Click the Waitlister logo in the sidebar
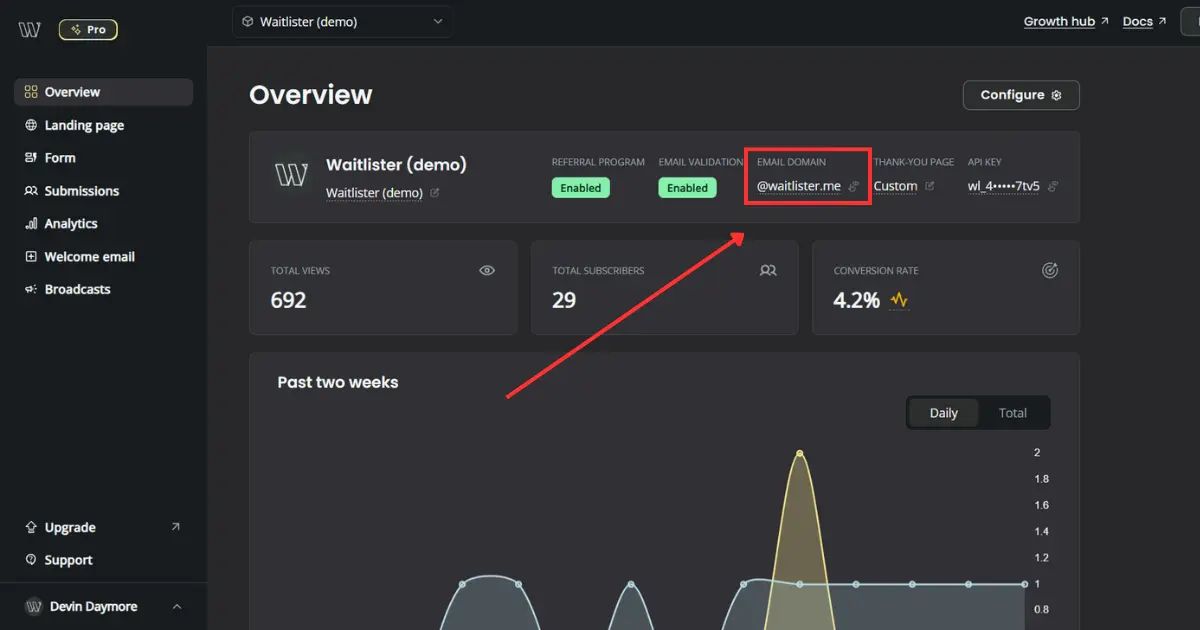Viewport: 1200px width, 630px height. point(30,30)
